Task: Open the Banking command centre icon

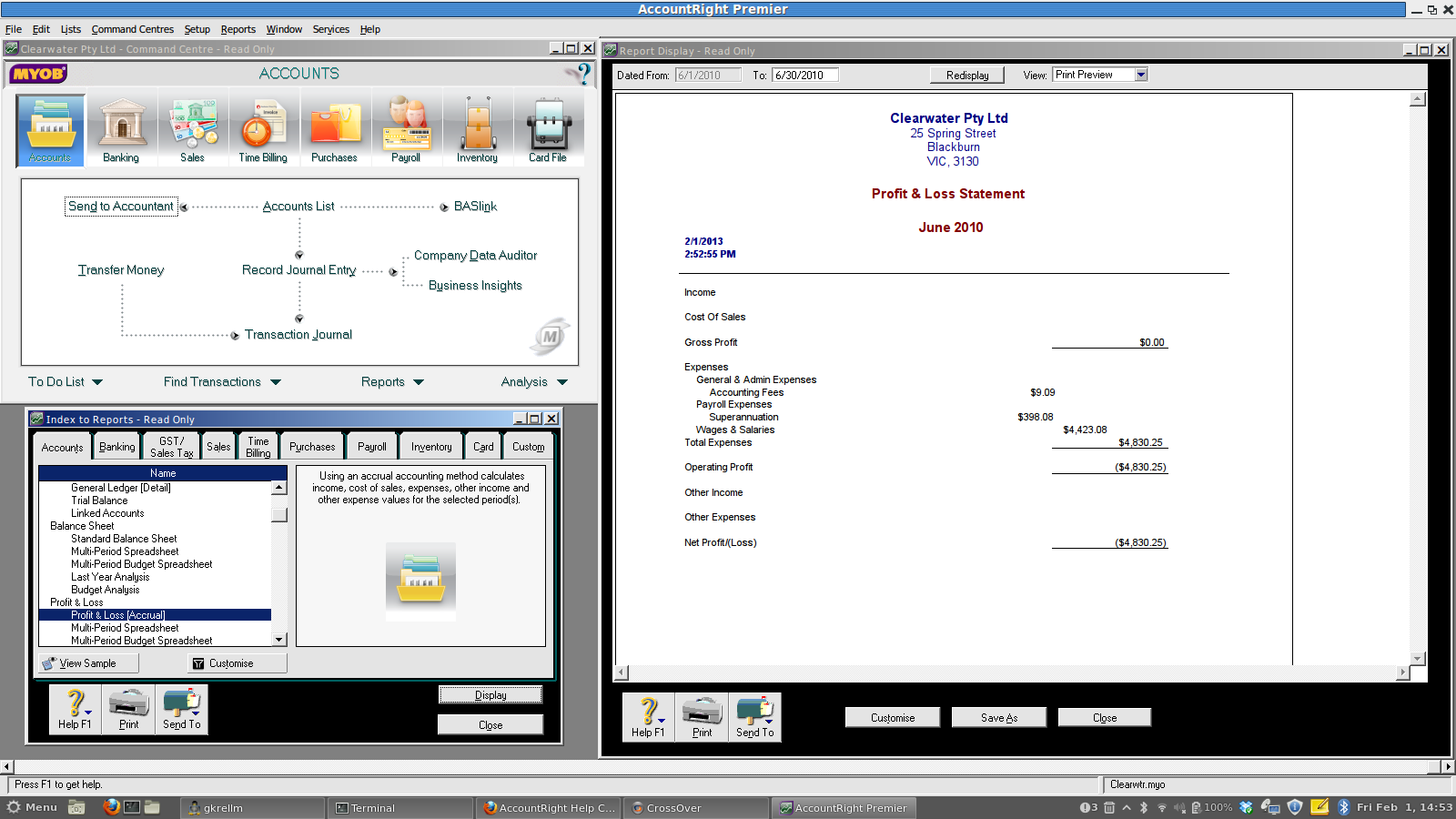Action: pos(121,130)
